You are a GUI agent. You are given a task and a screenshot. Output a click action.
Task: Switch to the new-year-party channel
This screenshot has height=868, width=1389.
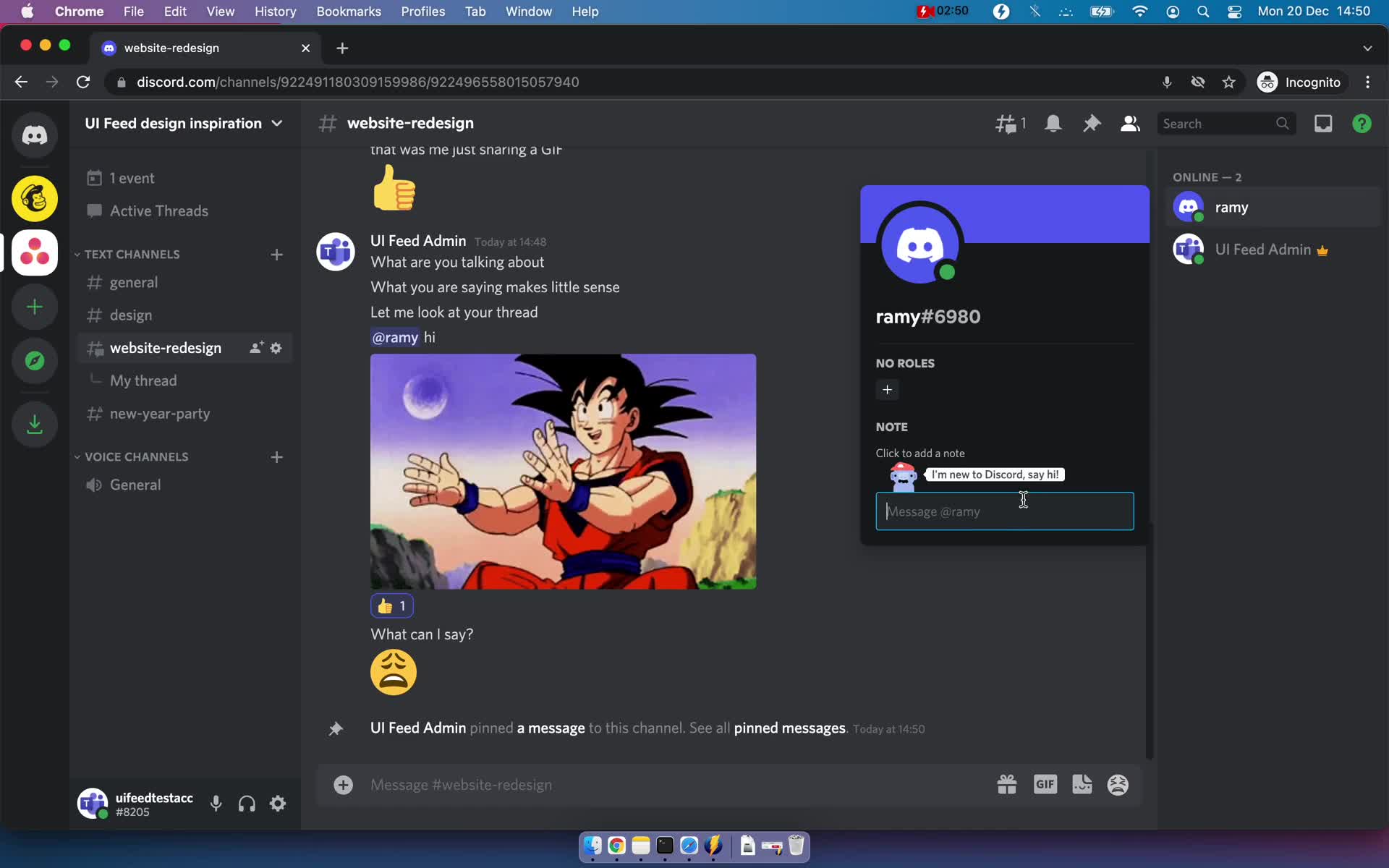pos(184,414)
